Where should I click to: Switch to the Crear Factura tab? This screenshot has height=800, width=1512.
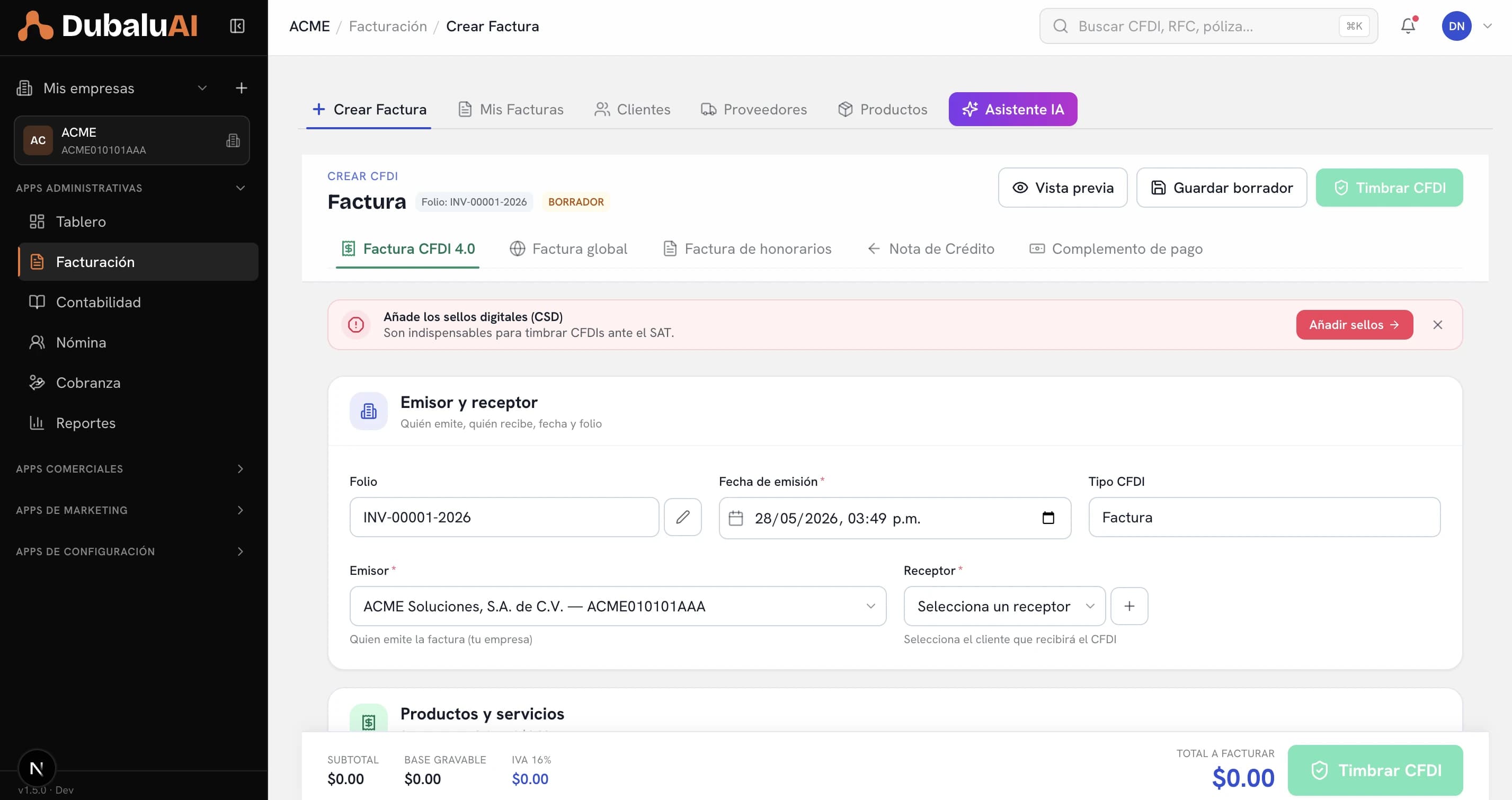369,109
